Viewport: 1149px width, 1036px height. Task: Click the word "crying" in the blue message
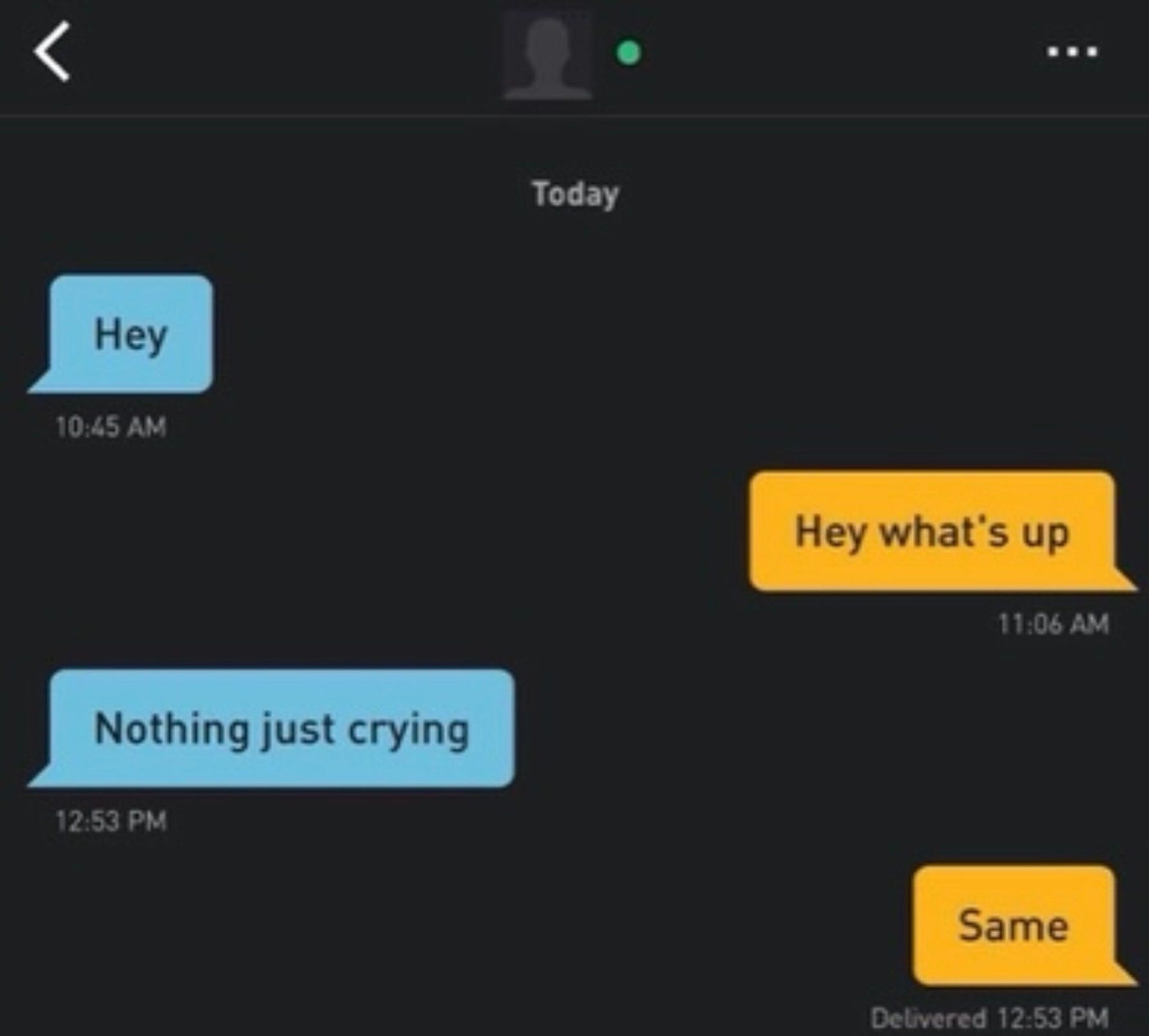[x=408, y=732]
